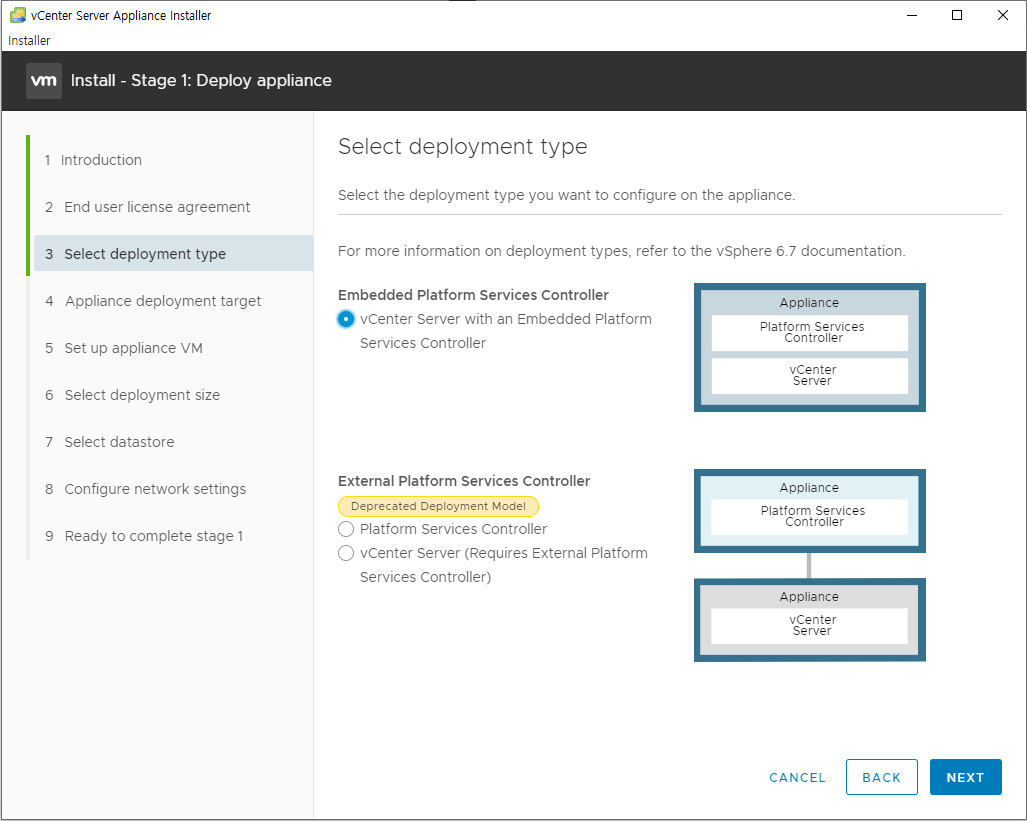This screenshot has width=1027, height=821.
Task: Jump to step 5 Set up appliance VM
Action: pos(124,348)
